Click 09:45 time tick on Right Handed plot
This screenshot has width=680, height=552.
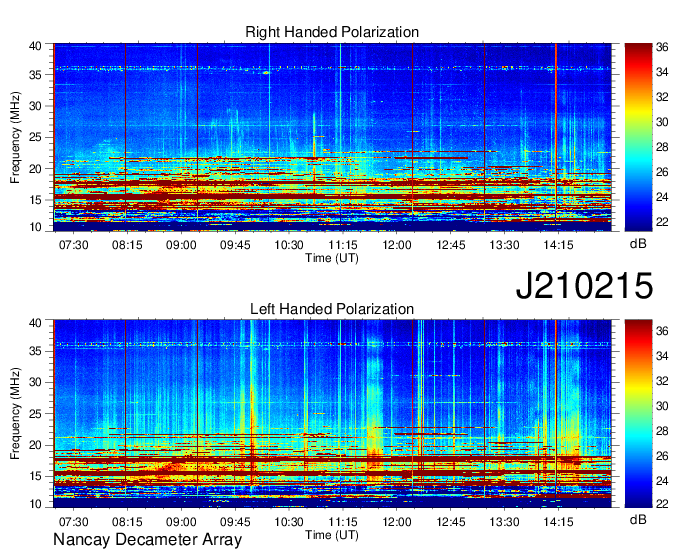[x=235, y=245]
